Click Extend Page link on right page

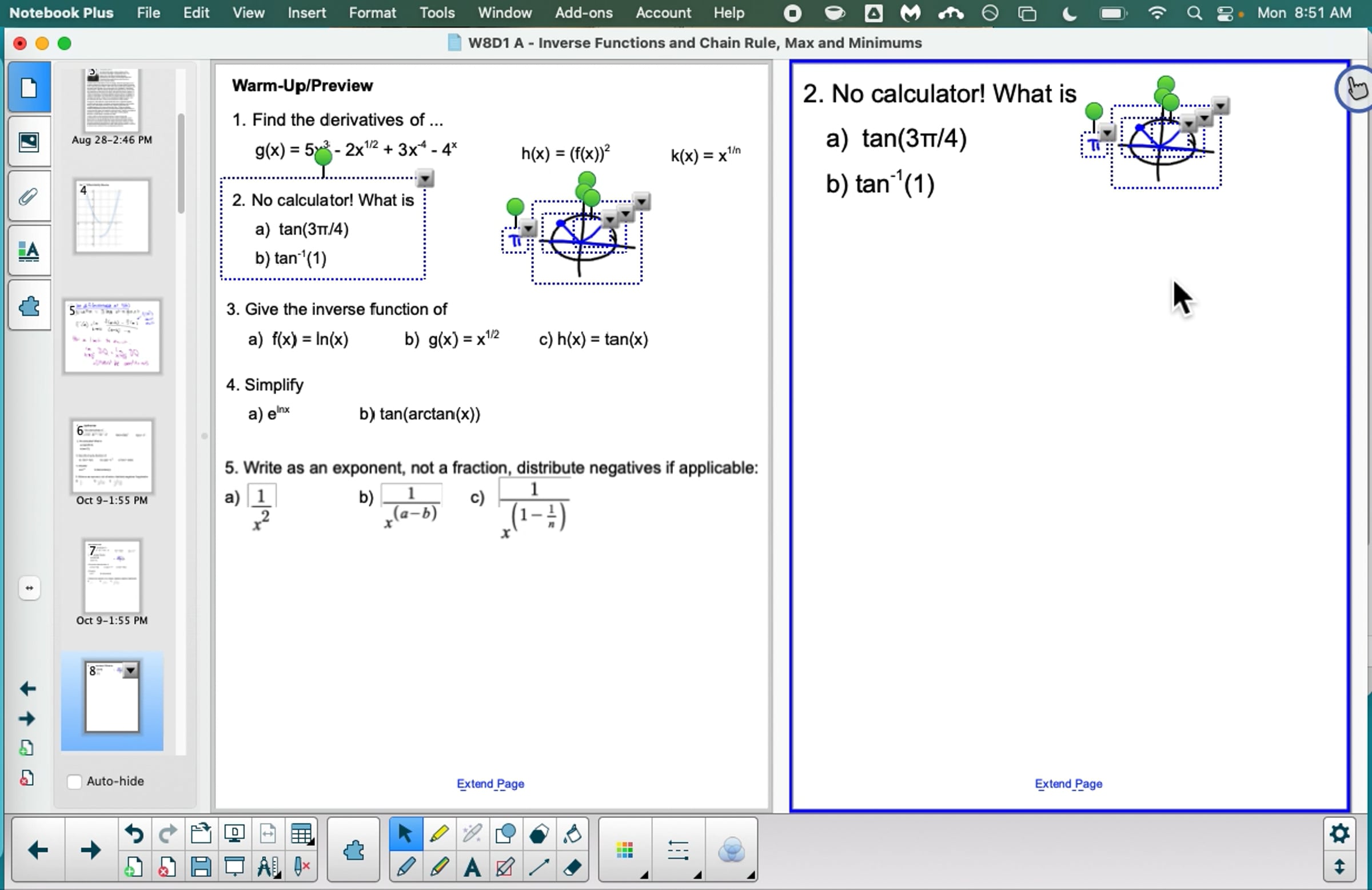pos(1068,783)
